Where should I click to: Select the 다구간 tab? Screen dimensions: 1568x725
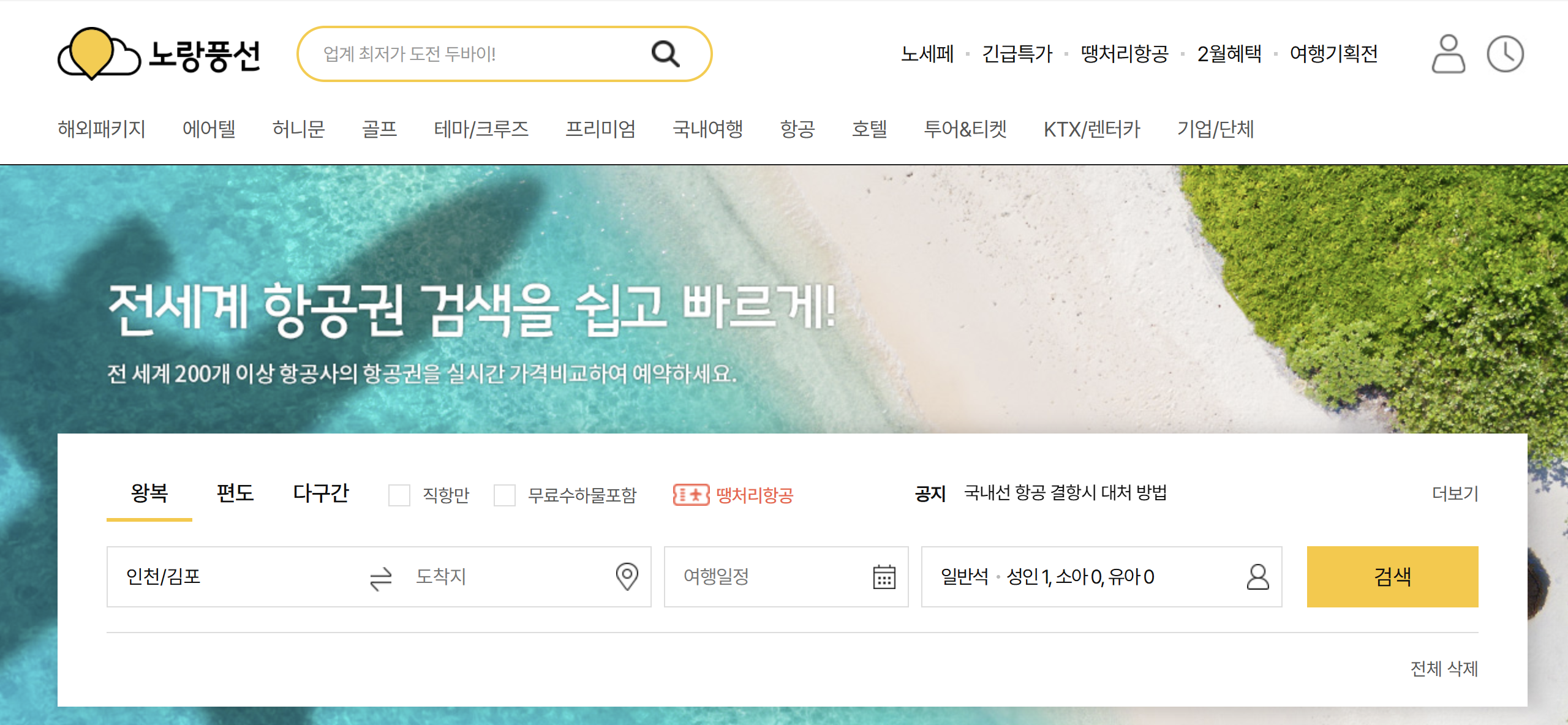coord(321,493)
